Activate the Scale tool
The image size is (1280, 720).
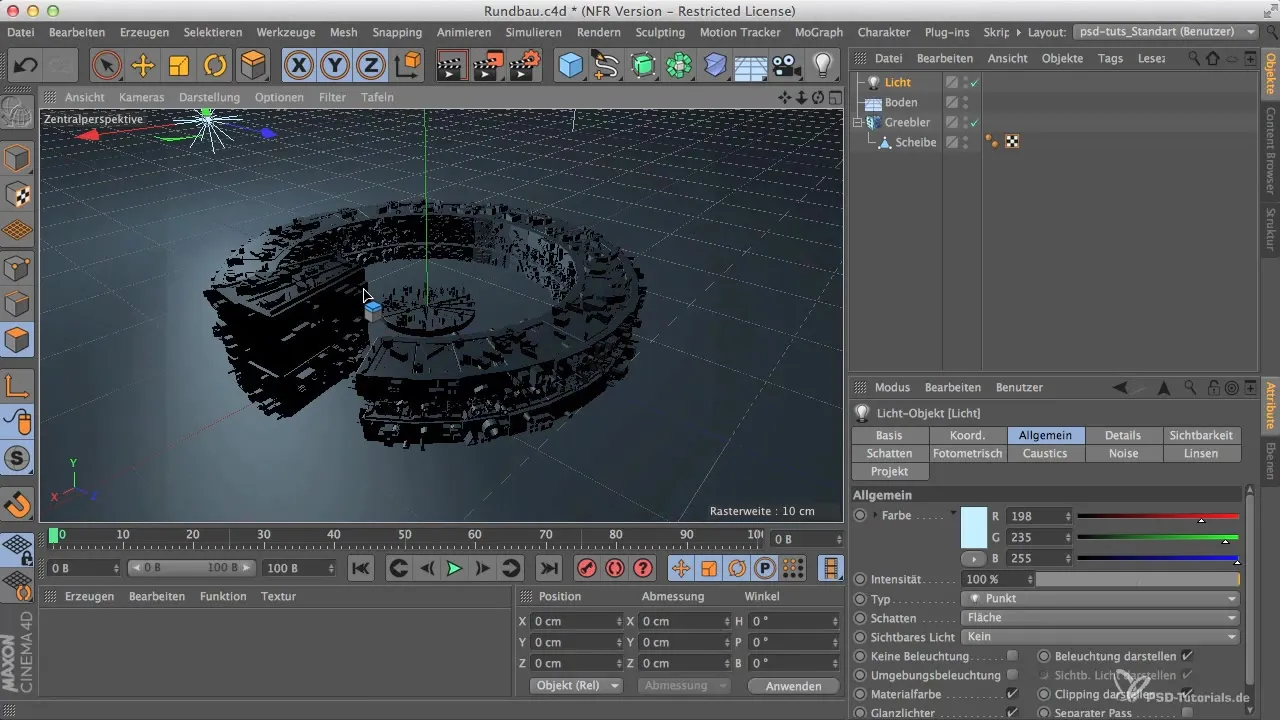click(179, 66)
